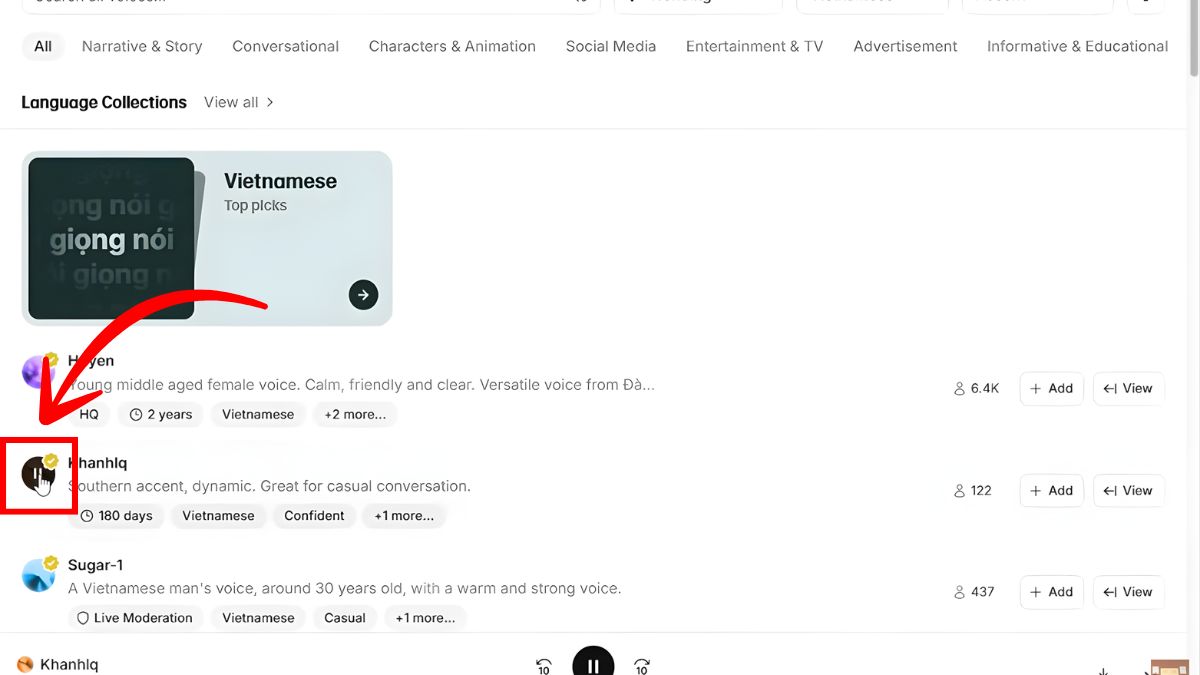Image resolution: width=1200 pixels, height=675 pixels.
Task: Select the Narrative & Story category
Action: [x=142, y=46]
